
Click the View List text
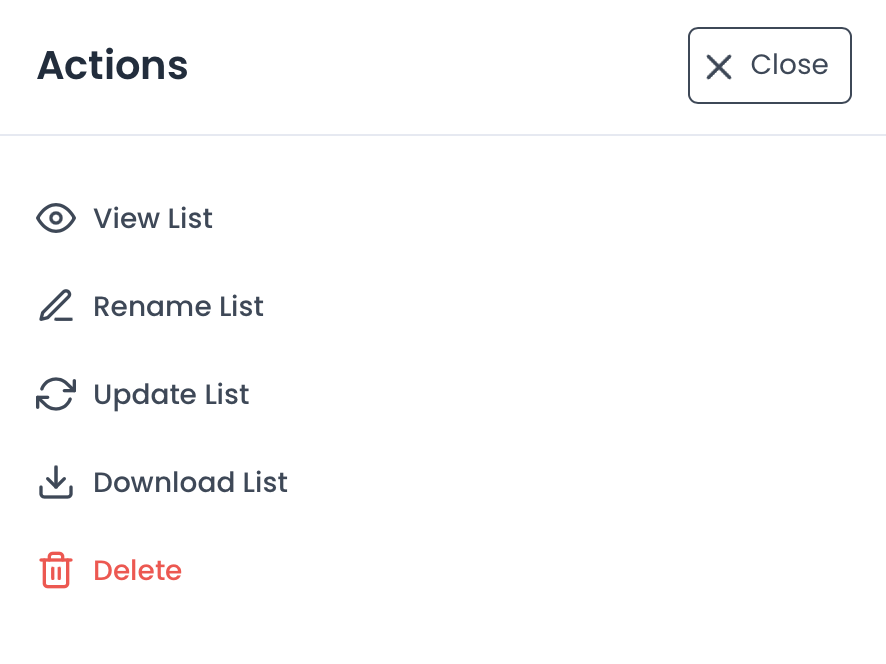coord(152,218)
